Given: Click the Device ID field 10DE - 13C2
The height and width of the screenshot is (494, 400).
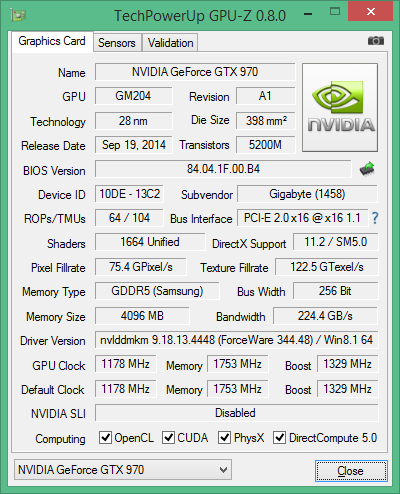Looking at the screenshot, I should tap(129, 194).
